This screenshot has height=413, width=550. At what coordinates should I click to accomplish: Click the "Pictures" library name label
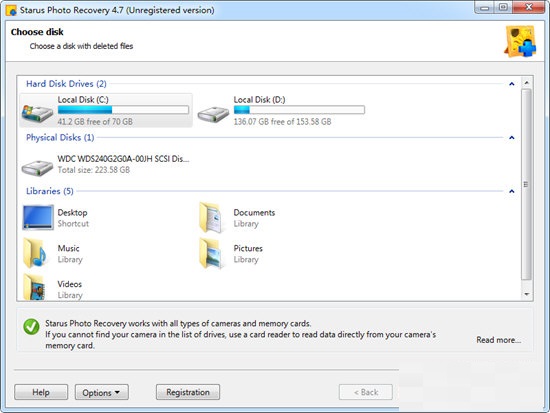coord(248,248)
